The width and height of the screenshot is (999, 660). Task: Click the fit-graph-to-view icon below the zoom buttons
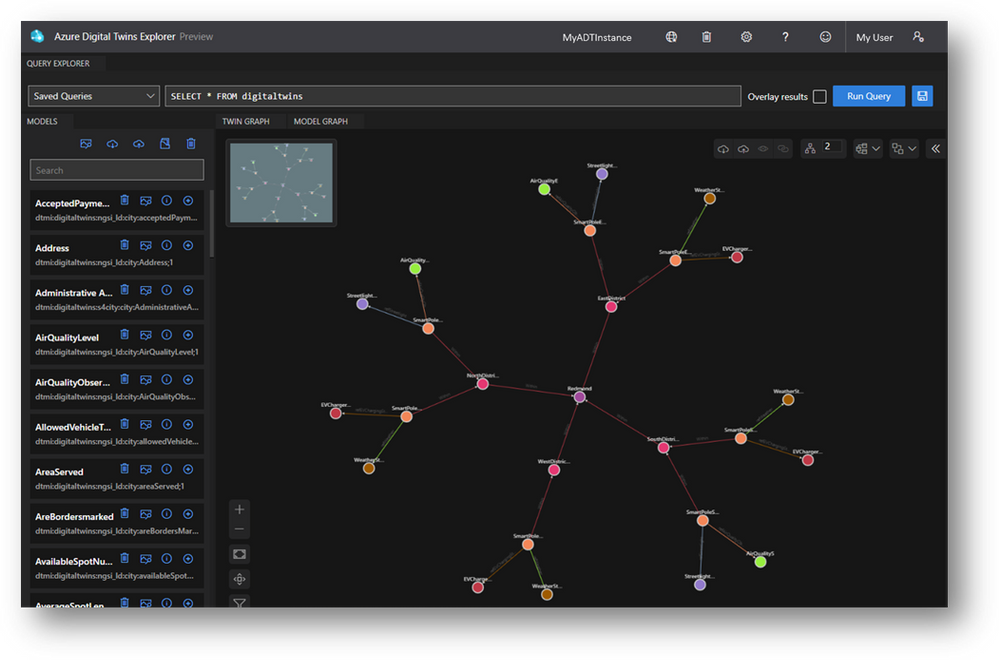click(240, 554)
